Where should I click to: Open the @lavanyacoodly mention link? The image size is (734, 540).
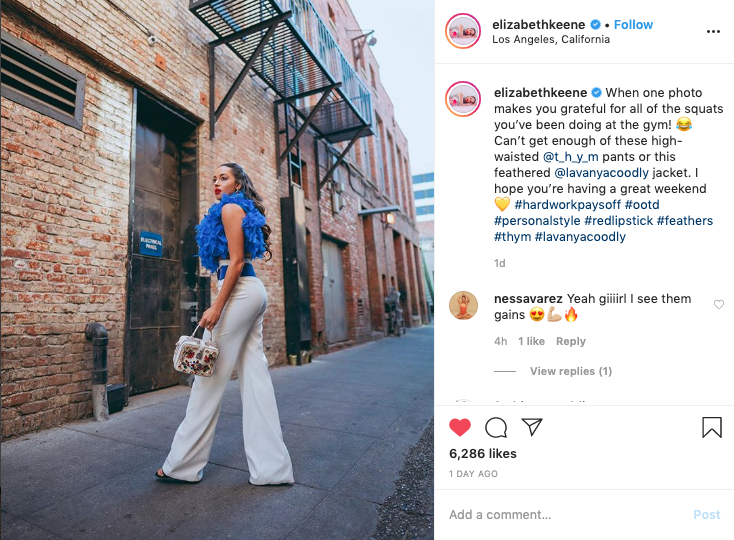pyautogui.click(x=602, y=173)
